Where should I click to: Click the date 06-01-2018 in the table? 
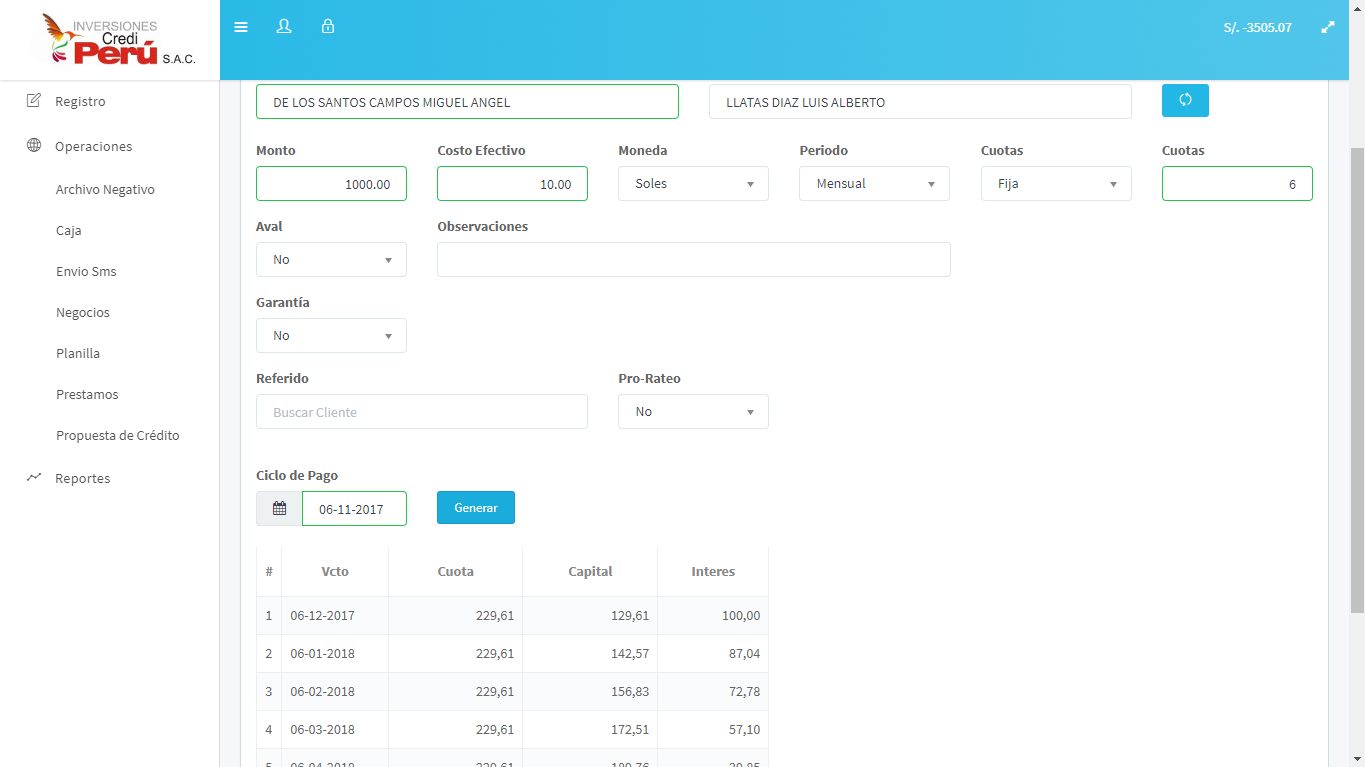coord(323,654)
